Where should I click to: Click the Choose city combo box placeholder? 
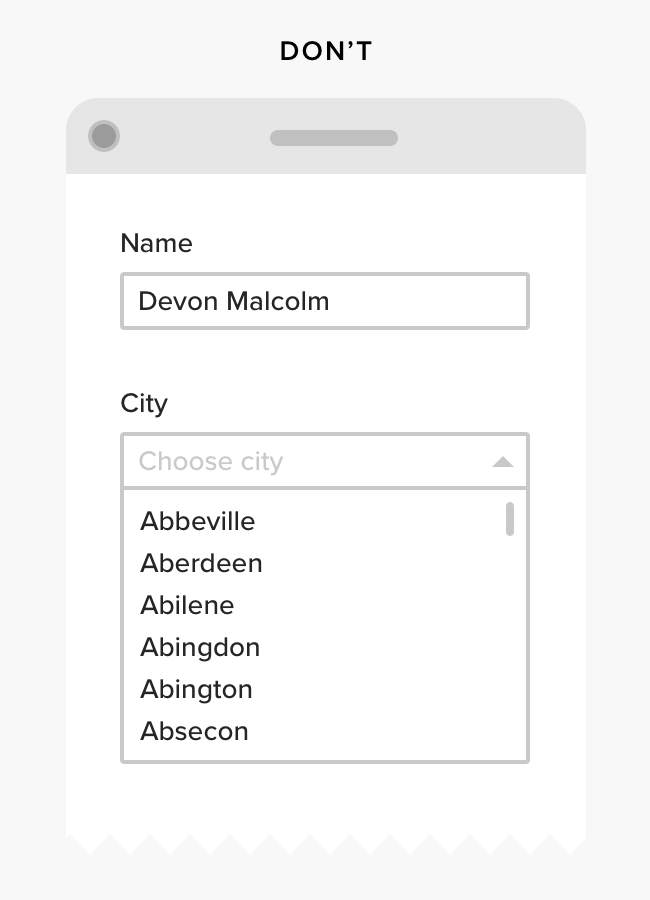(211, 462)
